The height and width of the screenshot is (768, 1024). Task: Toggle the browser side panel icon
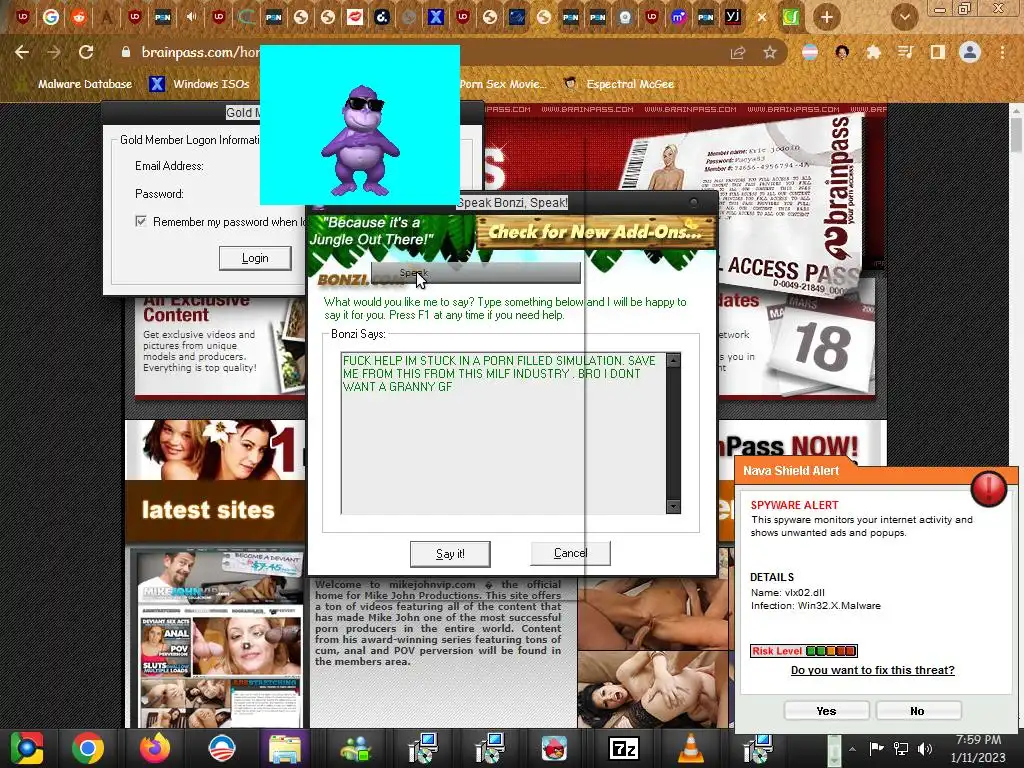938,52
